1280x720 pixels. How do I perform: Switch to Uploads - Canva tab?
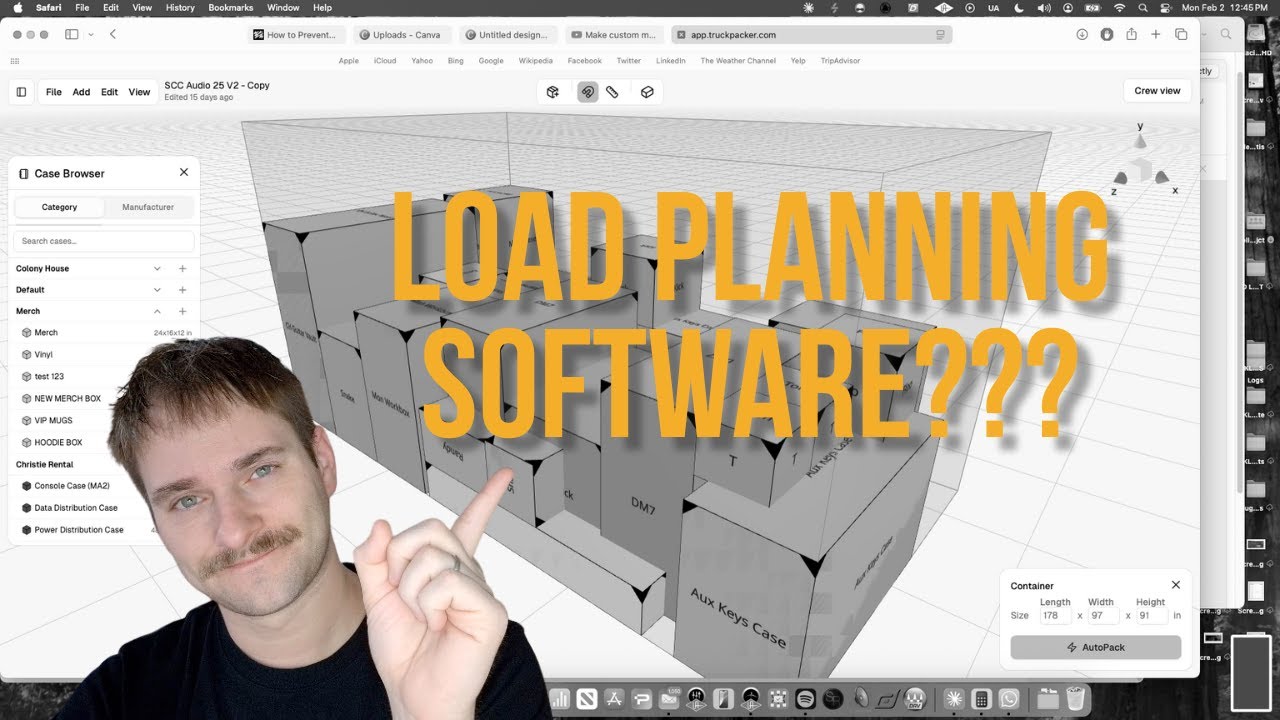403,34
